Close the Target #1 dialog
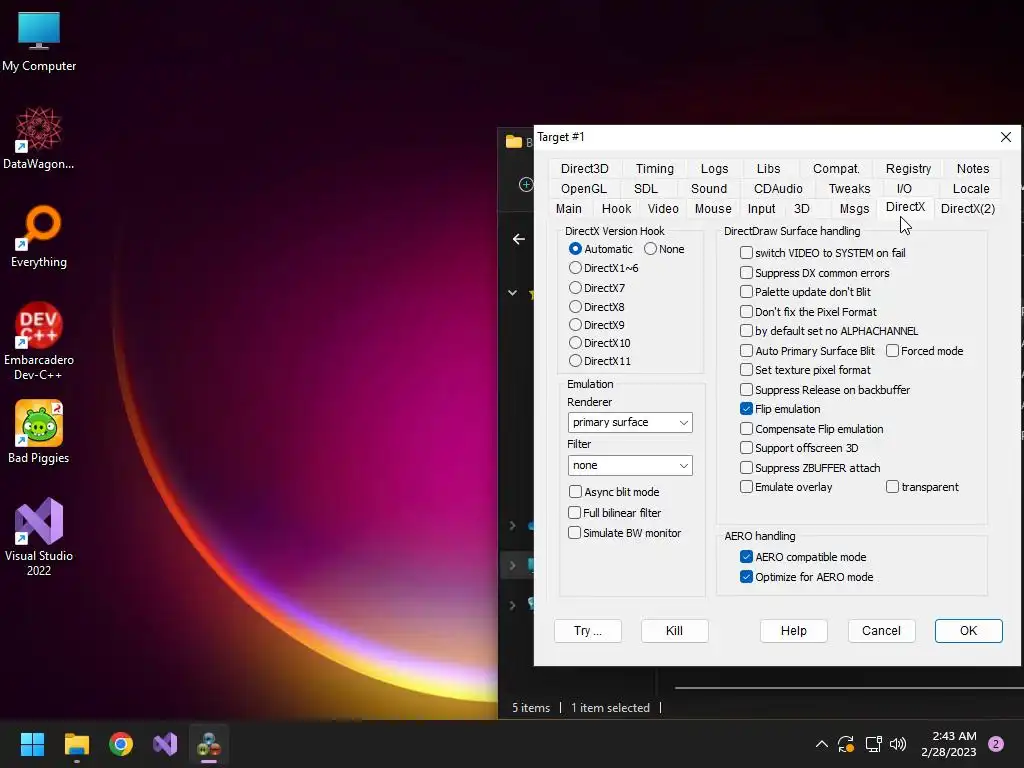 (x=1006, y=137)
